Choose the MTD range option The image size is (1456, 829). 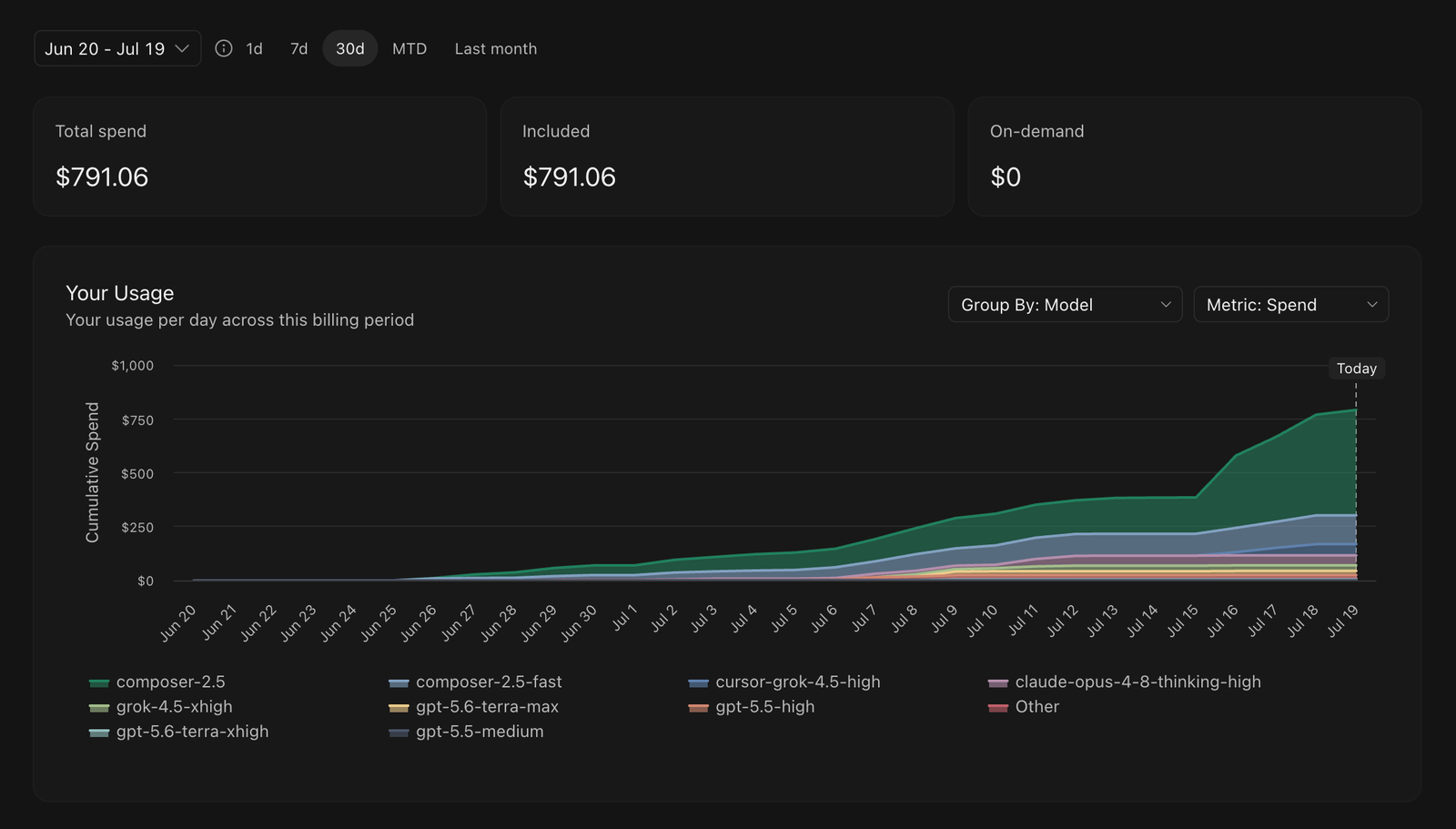[x=409, y=48]
